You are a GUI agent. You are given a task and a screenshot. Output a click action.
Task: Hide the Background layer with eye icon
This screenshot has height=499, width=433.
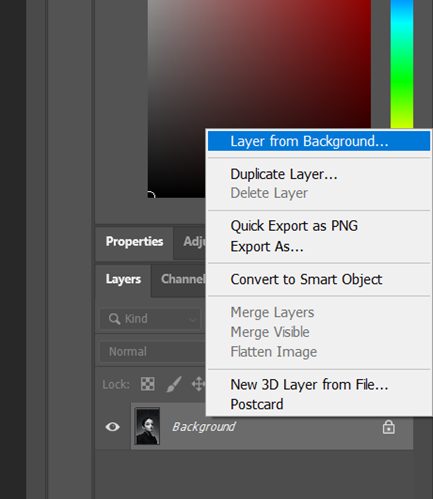coord(112,427)
